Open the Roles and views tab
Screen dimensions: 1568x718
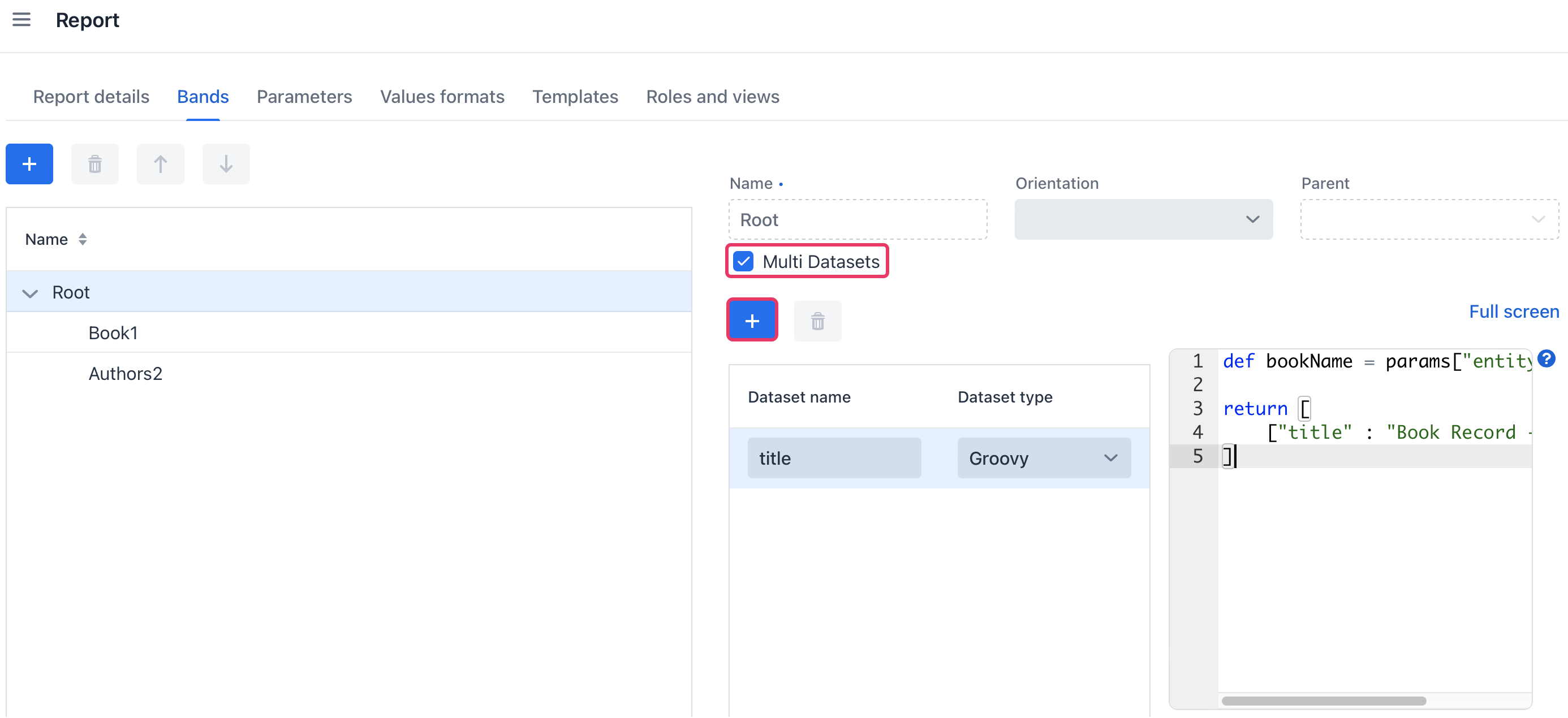(713, 97)
